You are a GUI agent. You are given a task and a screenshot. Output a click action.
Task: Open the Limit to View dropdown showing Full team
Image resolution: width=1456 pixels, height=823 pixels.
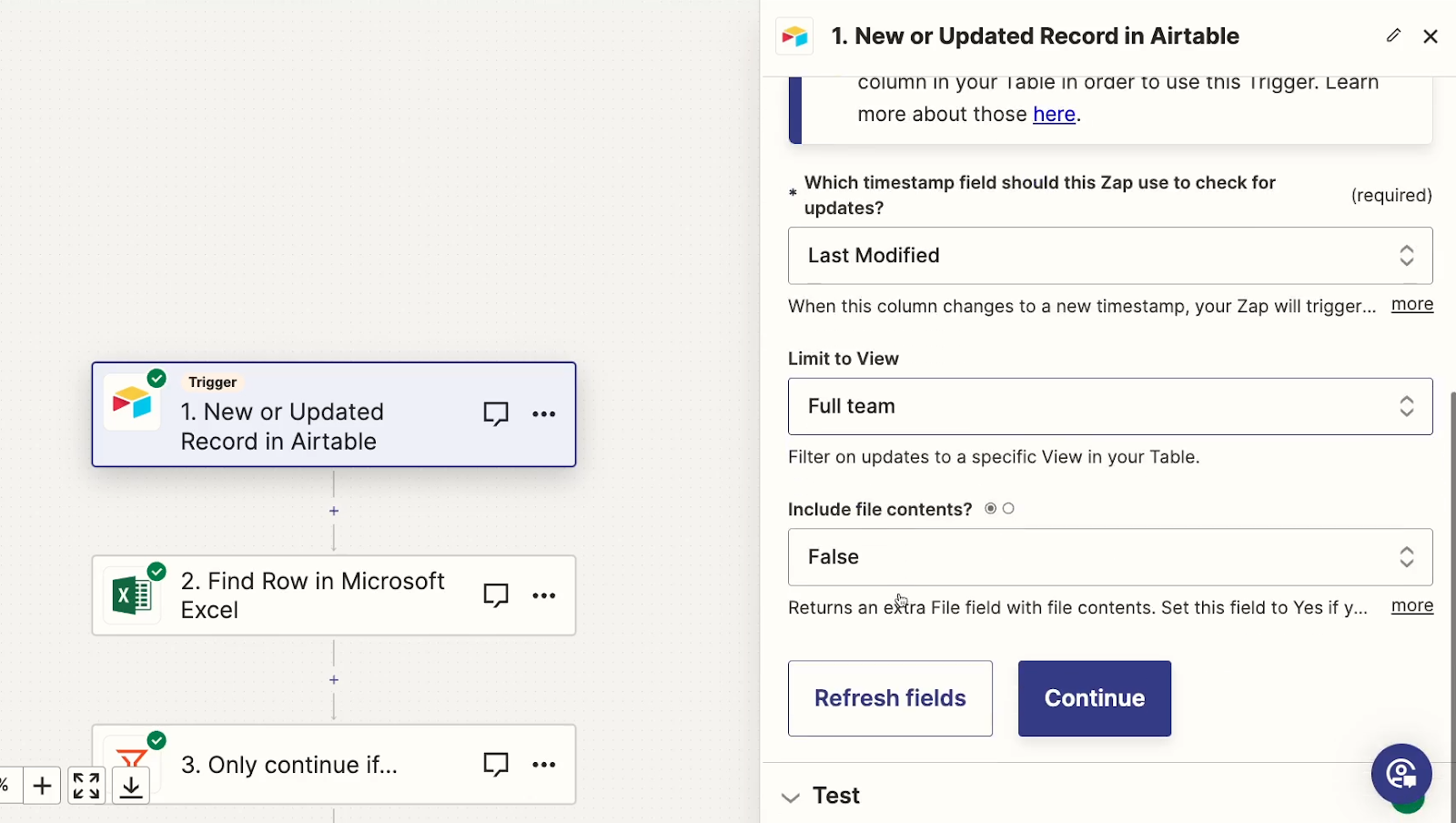(x=1110, y=406)
